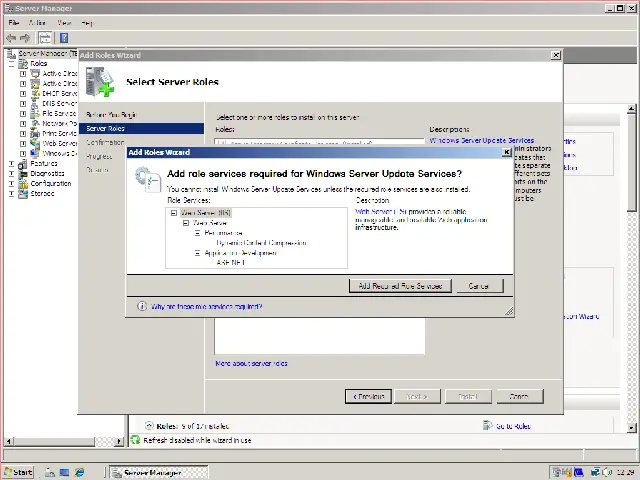Click the File Services role icon

click(35, 113)
